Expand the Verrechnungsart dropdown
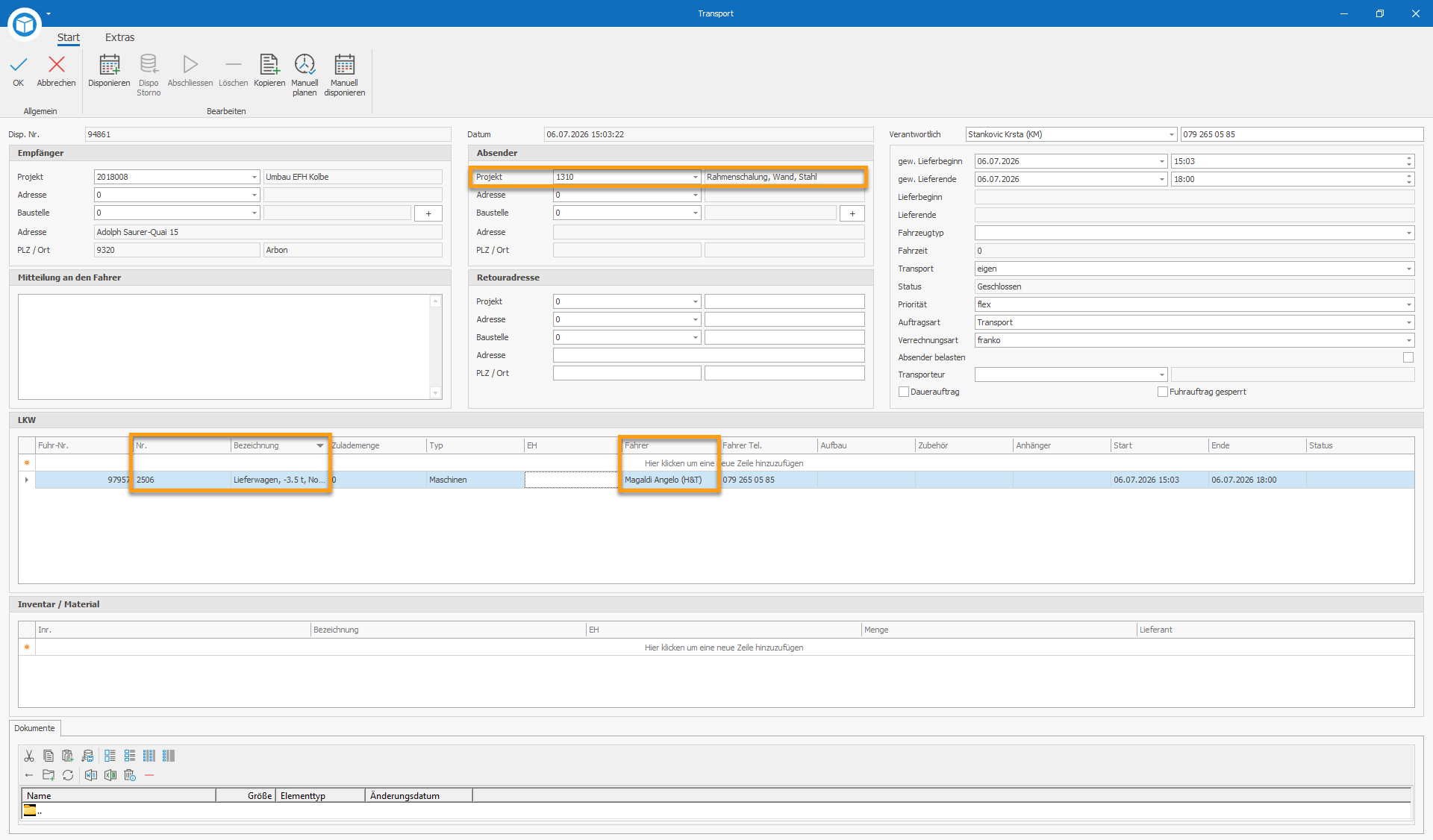1433x840 pixels. pyautogui.click(x=1408, y=340)
